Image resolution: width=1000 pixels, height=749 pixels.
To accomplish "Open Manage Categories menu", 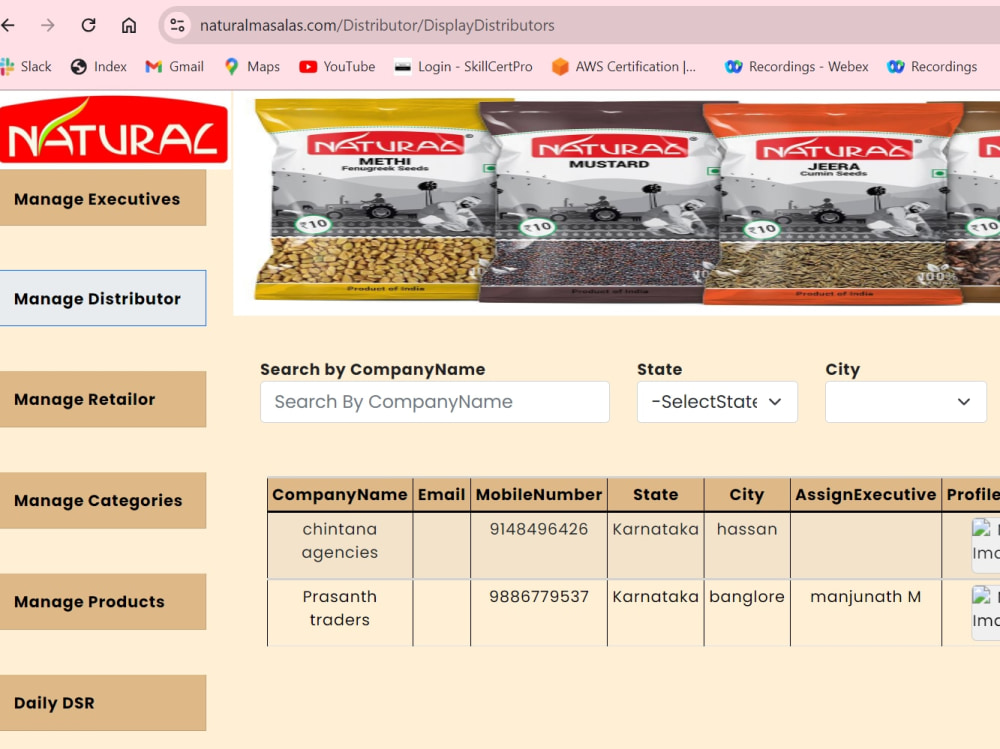I will coord(103,500).
